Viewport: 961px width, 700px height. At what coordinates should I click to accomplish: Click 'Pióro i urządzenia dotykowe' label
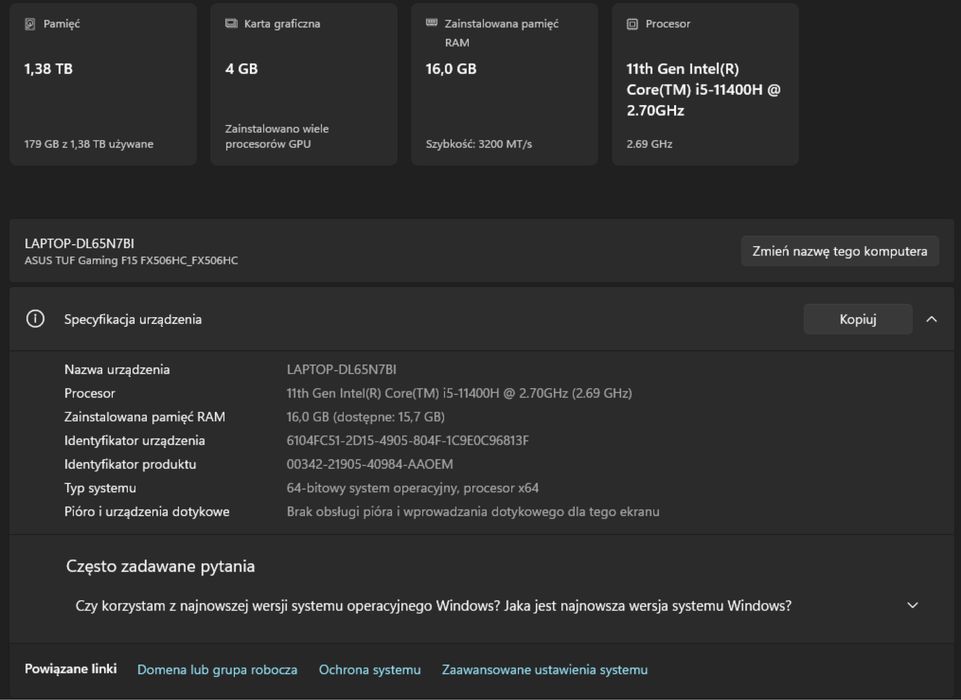pos(147,512)
